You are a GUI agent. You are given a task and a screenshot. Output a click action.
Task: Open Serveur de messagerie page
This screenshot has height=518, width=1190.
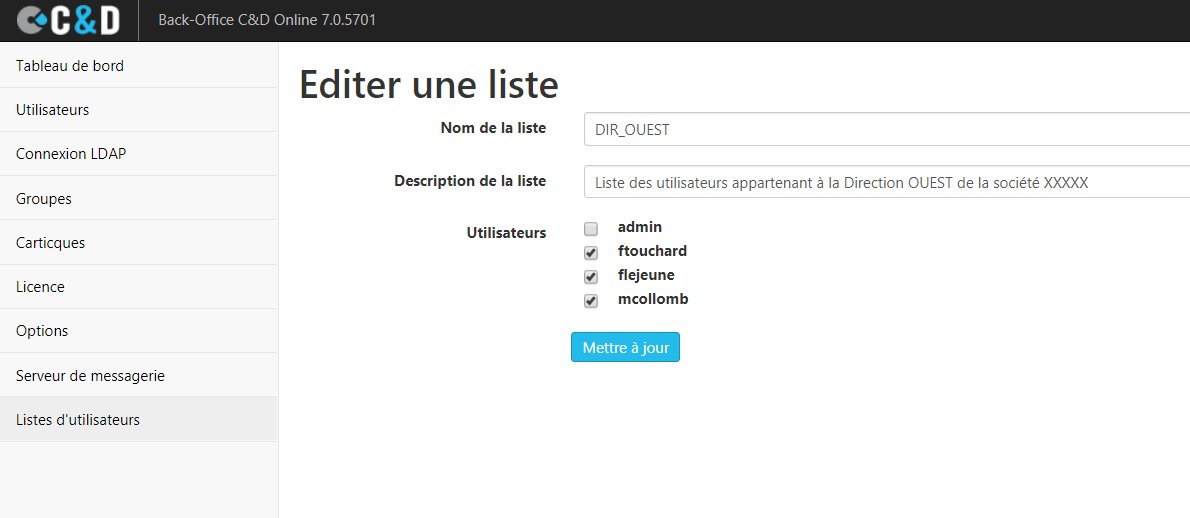click(139, 375)
